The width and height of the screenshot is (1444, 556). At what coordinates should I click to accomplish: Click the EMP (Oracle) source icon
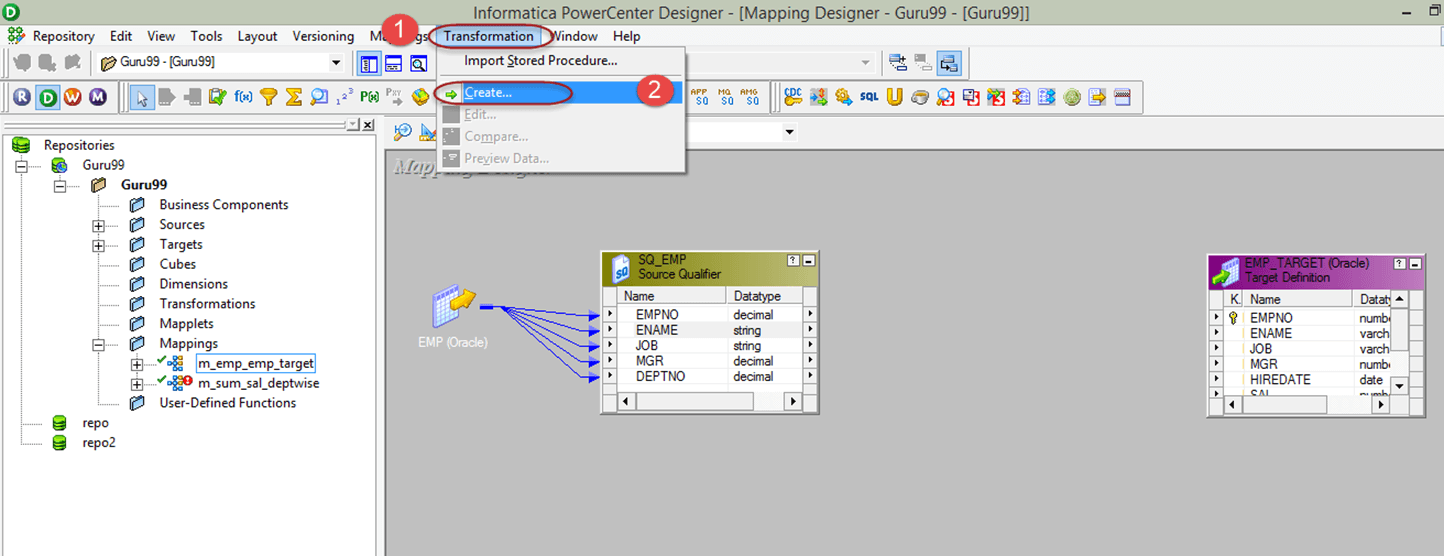(x=452, y=309)
